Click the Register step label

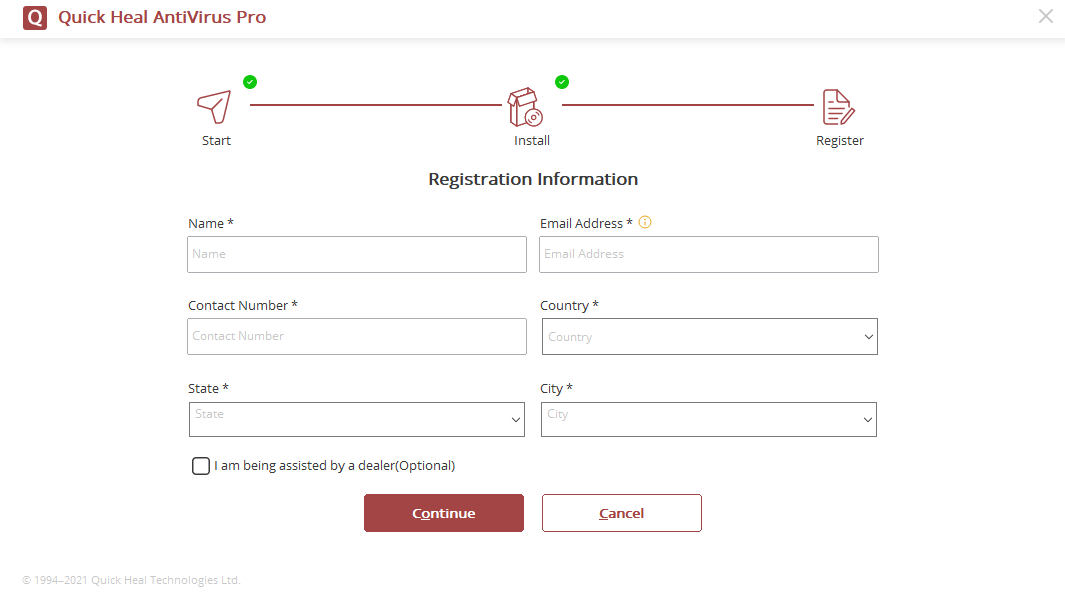pyautogui.click(x=840, y=141)
